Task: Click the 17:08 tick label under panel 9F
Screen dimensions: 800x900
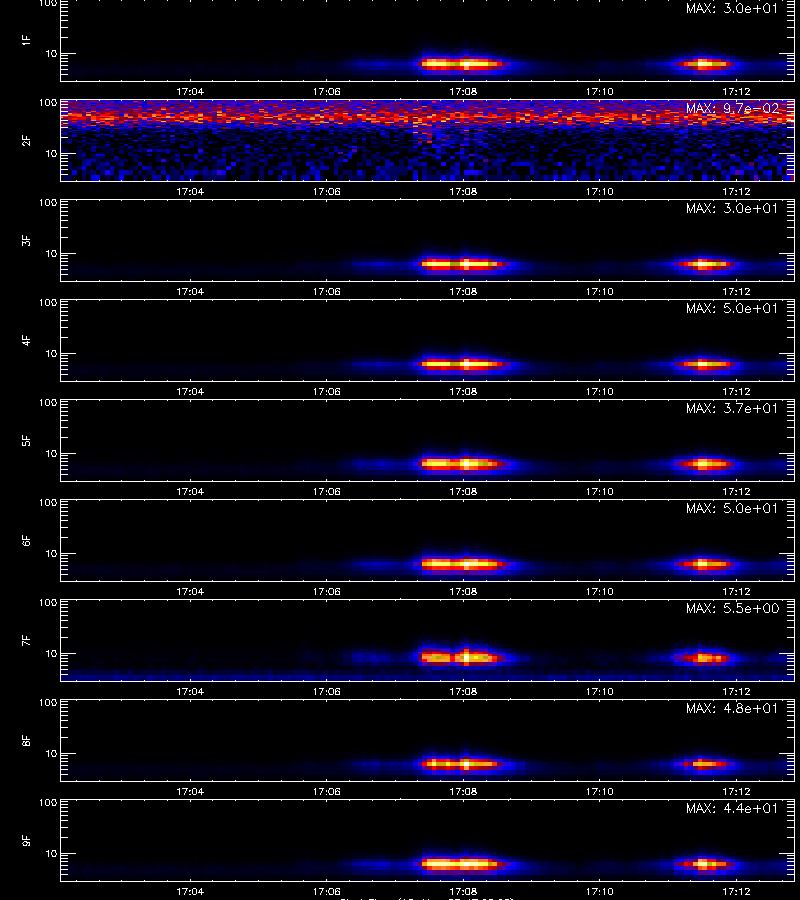Action: tap(463, 891)
